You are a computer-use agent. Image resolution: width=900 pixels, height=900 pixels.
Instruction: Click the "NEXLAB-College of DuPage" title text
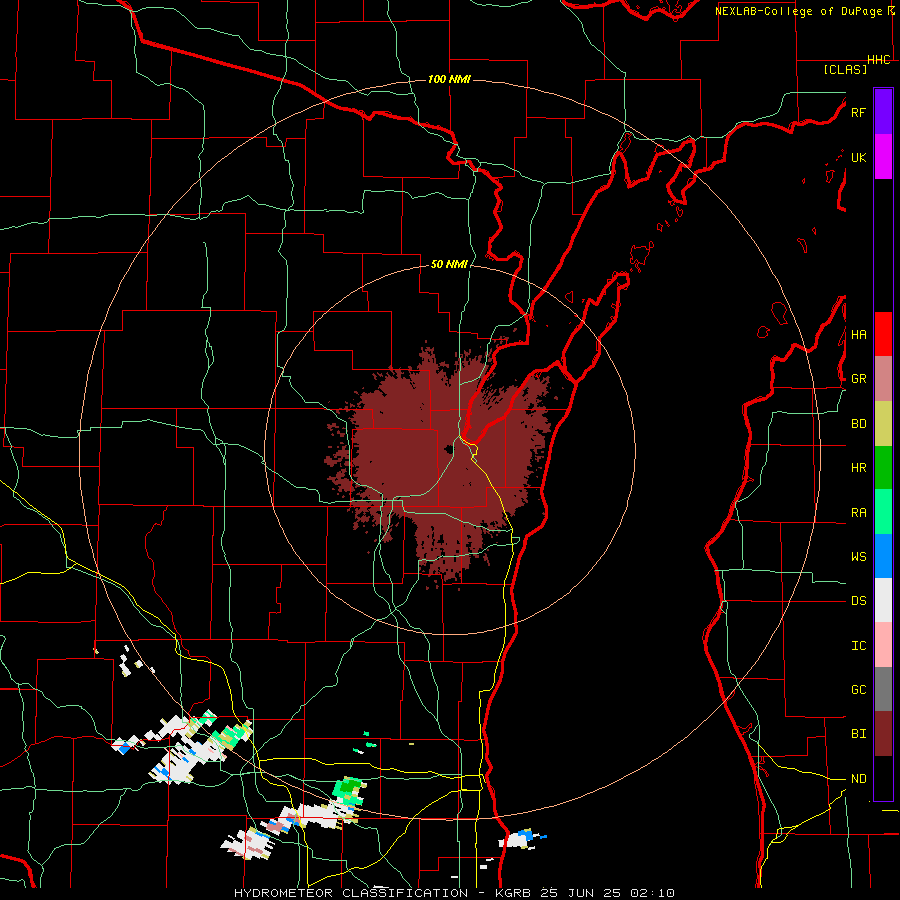(798, 11)
